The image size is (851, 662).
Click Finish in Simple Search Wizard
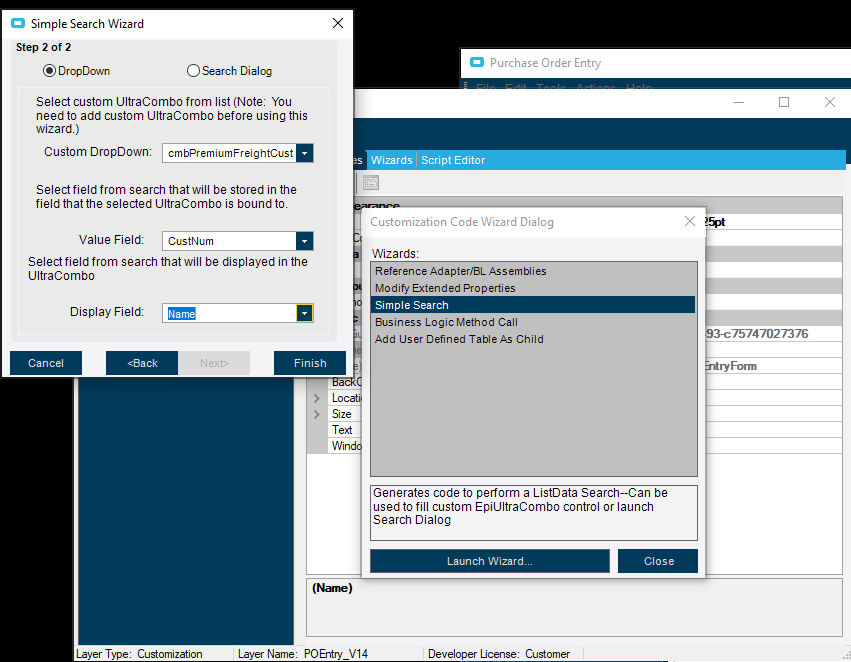[310, 363]
